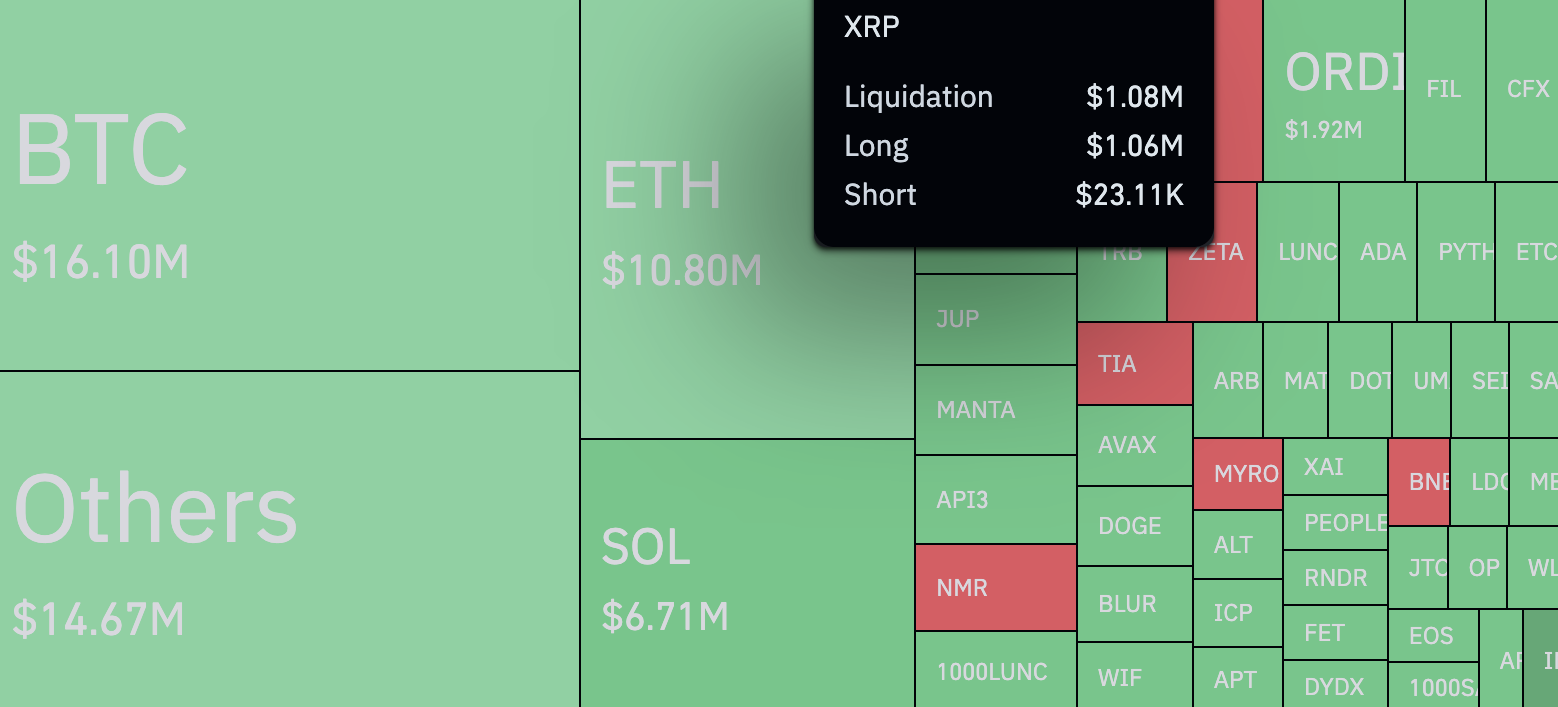Viewport: 1558px width, 707px height.
Task: Click the ETH $10.80M block
Action: tap(700, 300)
